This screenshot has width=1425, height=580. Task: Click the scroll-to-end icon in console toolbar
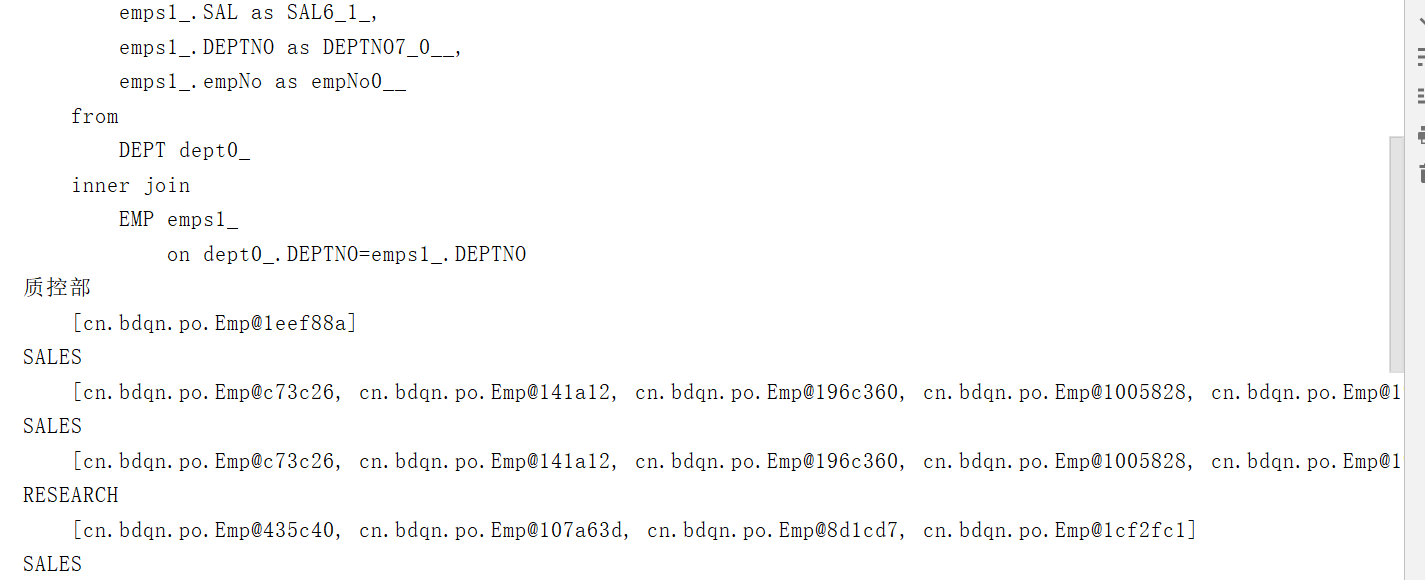point(1420,97)
